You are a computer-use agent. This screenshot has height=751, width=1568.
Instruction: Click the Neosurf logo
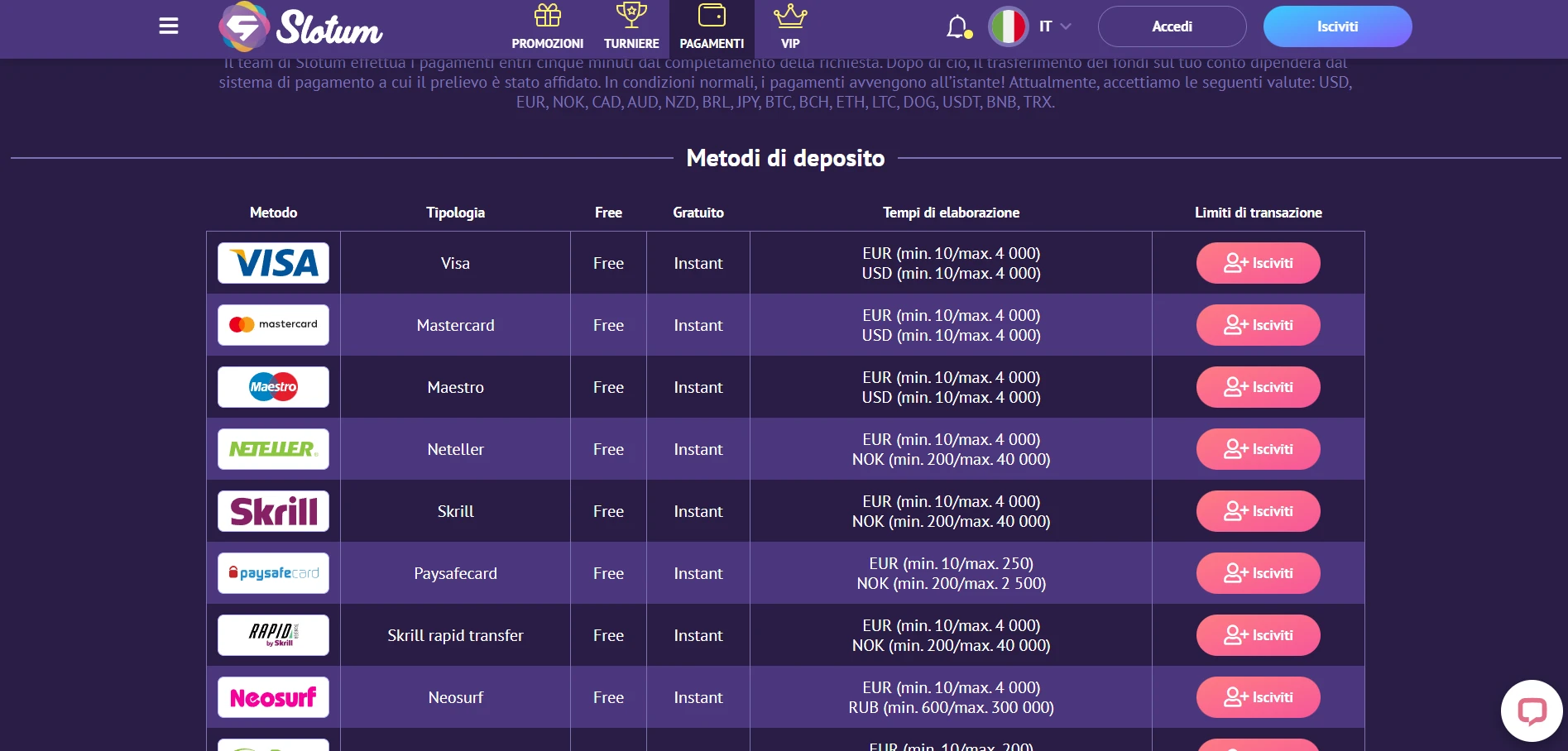coord(273,697)
